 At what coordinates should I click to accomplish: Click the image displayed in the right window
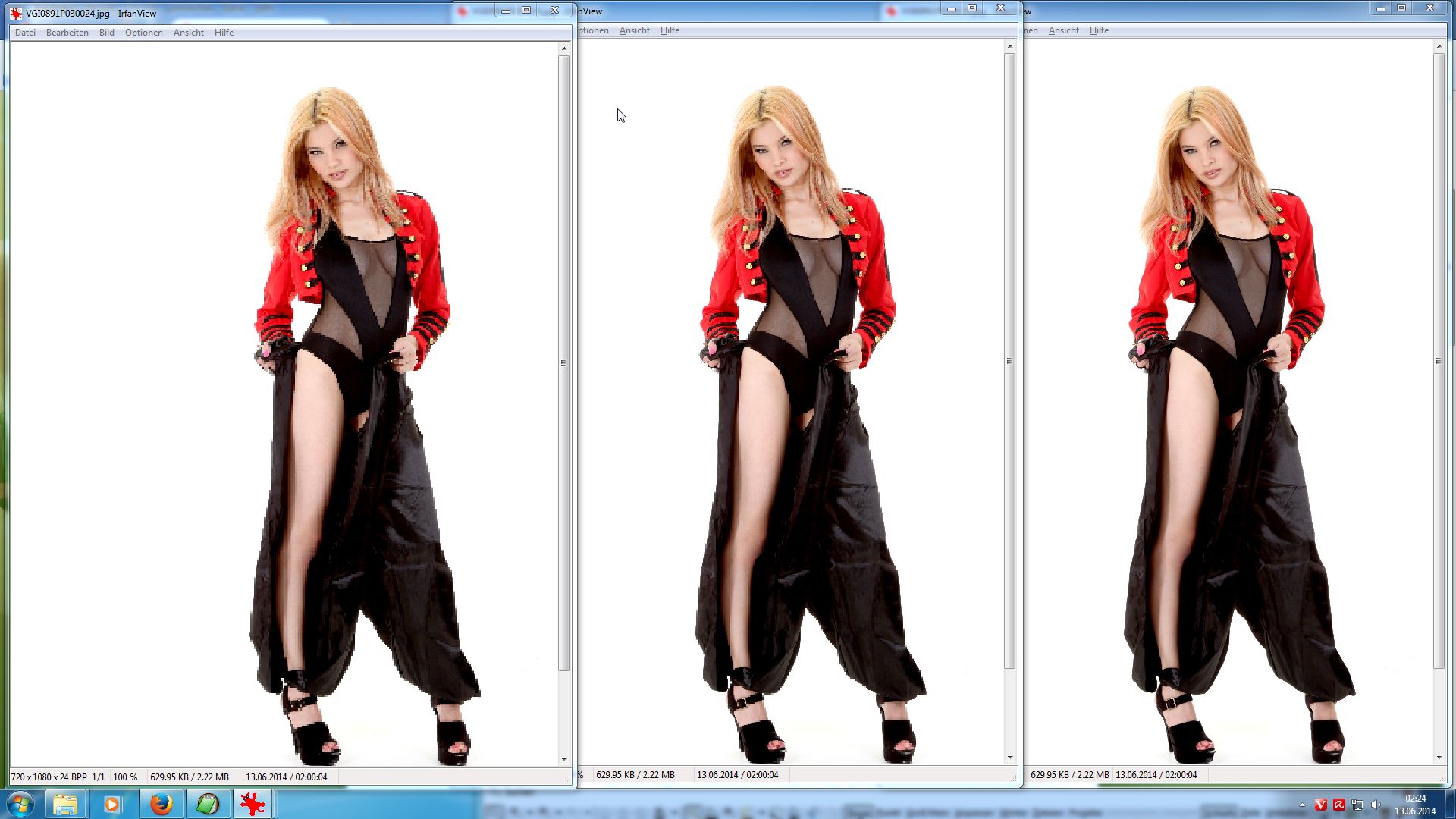[1228, 402]
